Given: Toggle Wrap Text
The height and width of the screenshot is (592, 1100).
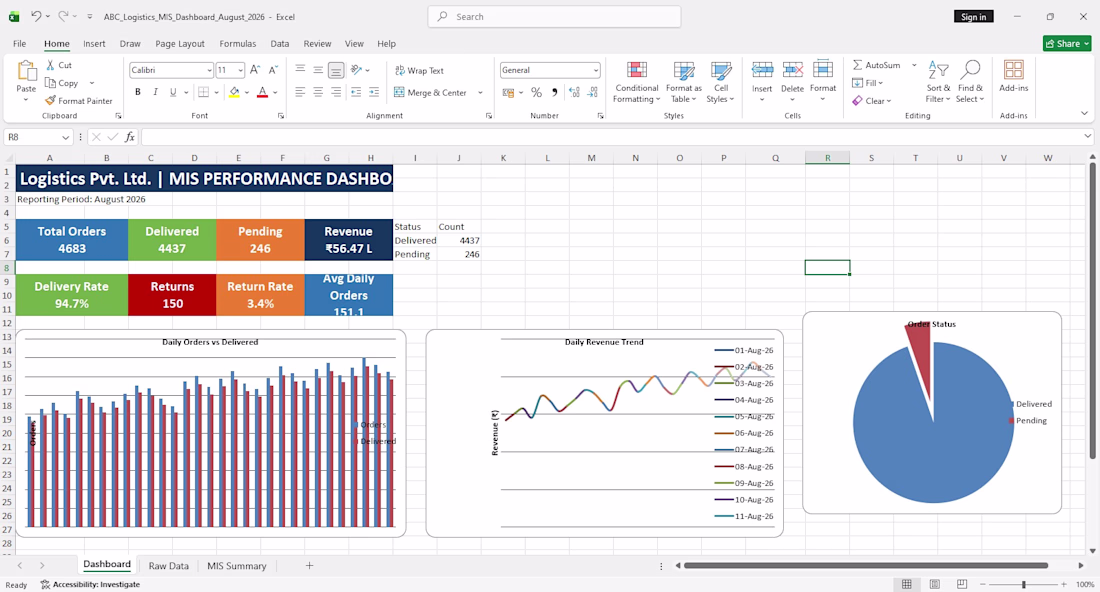Looking at the screenshot, I should 419,70.
